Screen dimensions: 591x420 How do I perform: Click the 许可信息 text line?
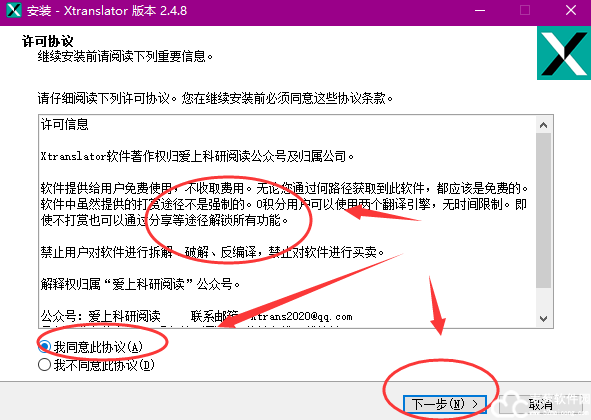(64, 124)
